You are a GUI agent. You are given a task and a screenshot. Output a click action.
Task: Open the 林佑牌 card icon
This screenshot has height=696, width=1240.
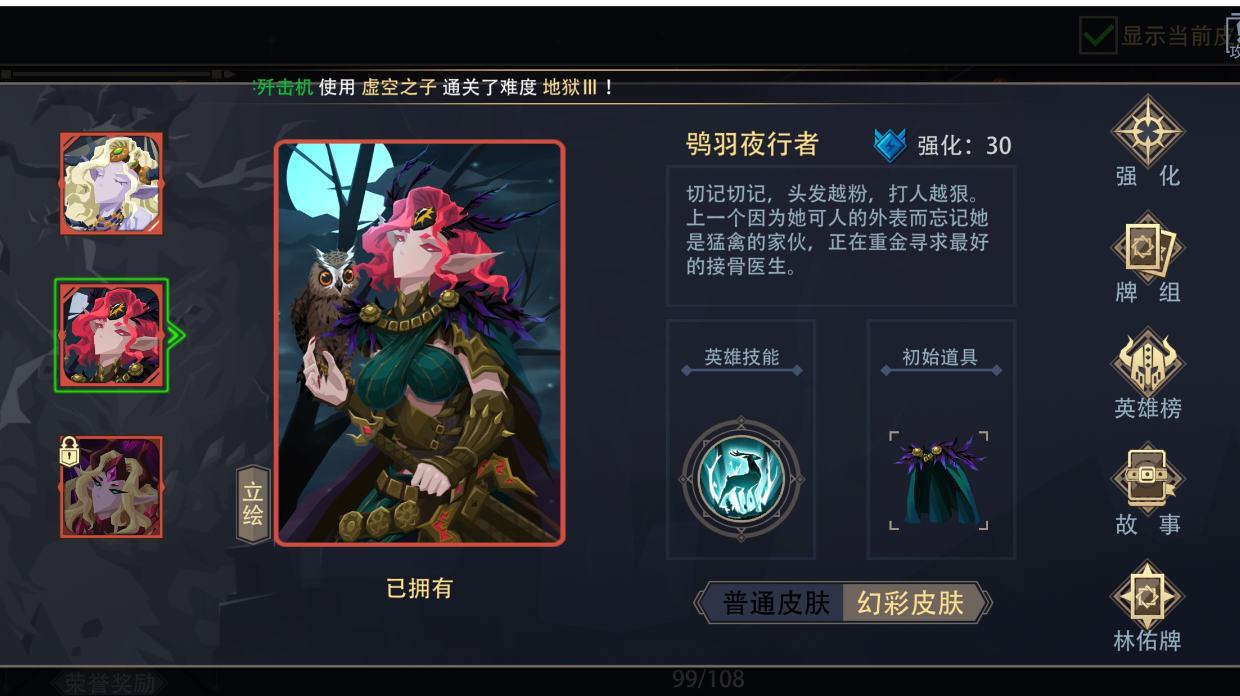[x=1148, y=596]
